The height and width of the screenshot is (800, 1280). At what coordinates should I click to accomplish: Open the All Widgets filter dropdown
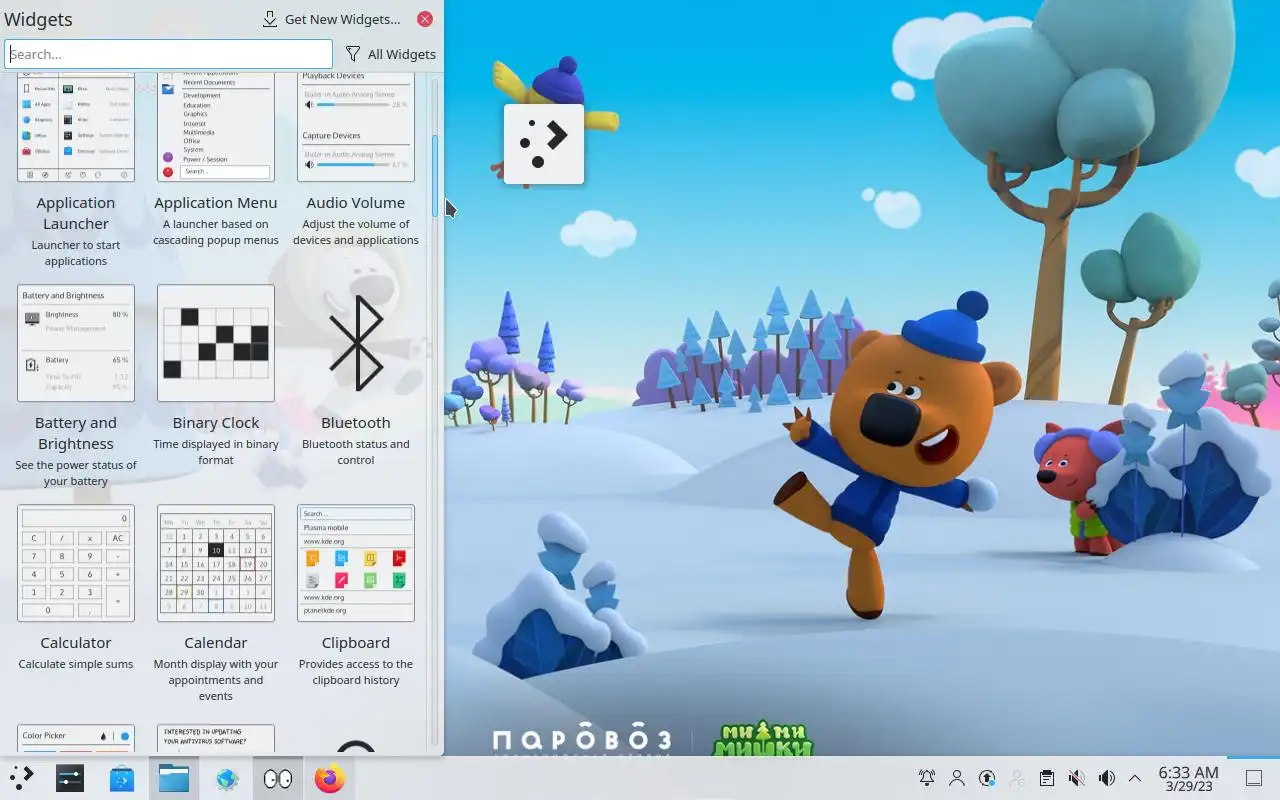point(391,54)
